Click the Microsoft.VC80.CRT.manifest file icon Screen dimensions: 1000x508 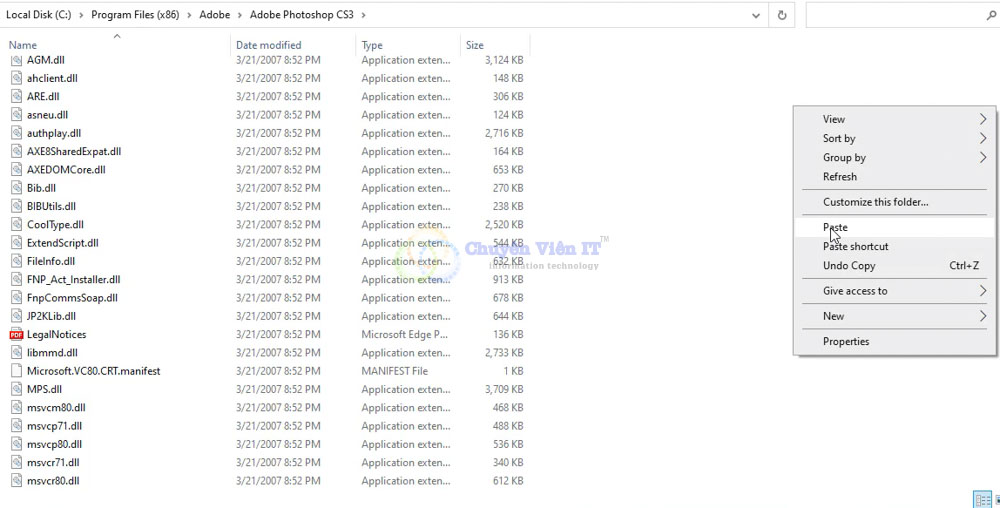click(x=16, y=371)
